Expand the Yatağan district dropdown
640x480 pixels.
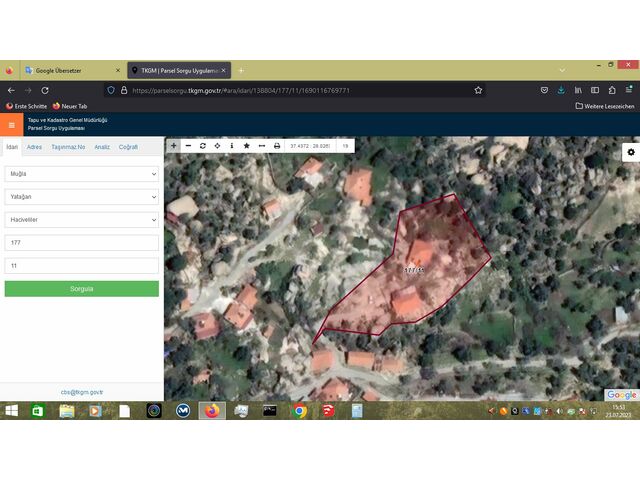coord(81,197)
